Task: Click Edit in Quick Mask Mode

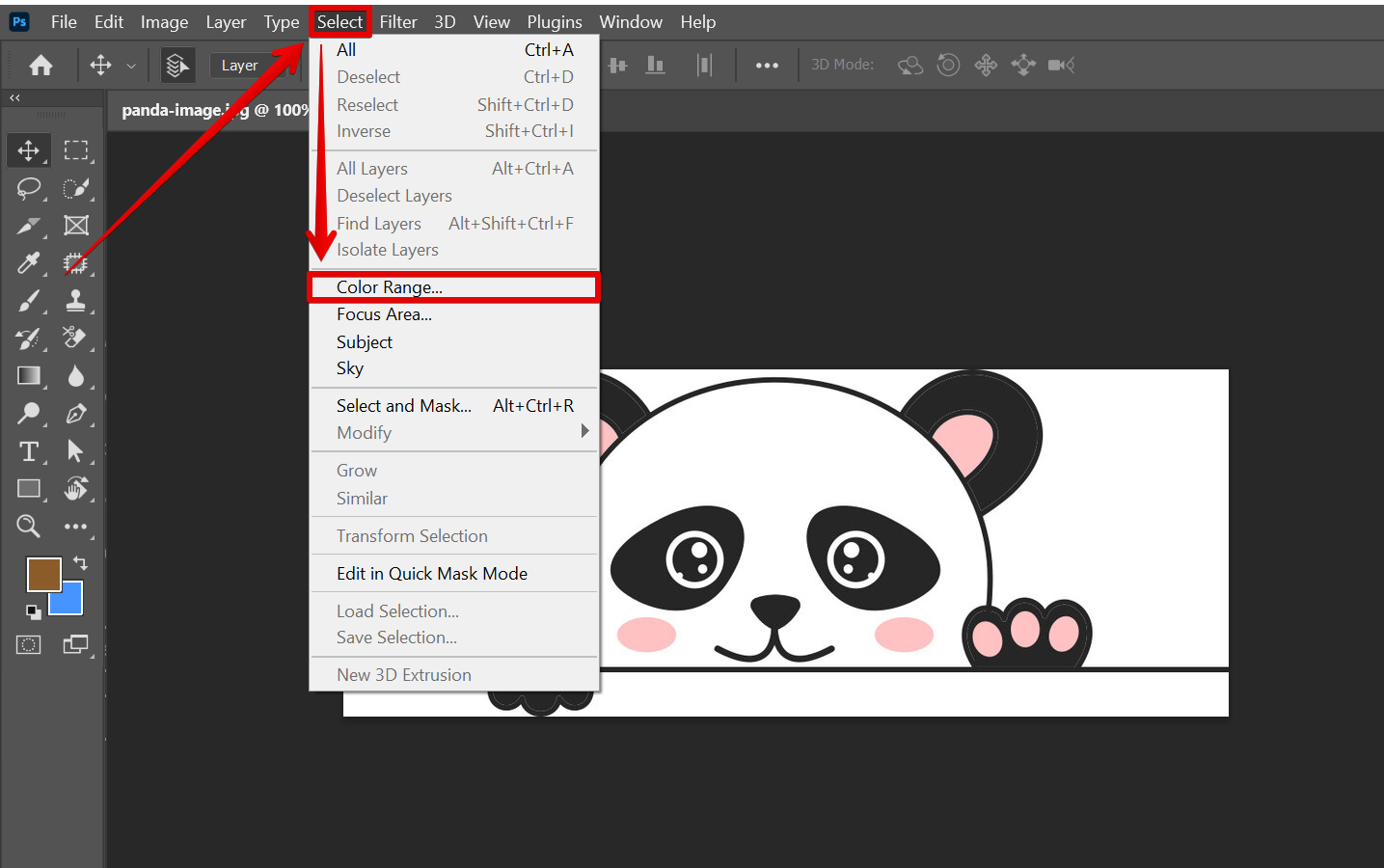Action: (x=432, y=574)
